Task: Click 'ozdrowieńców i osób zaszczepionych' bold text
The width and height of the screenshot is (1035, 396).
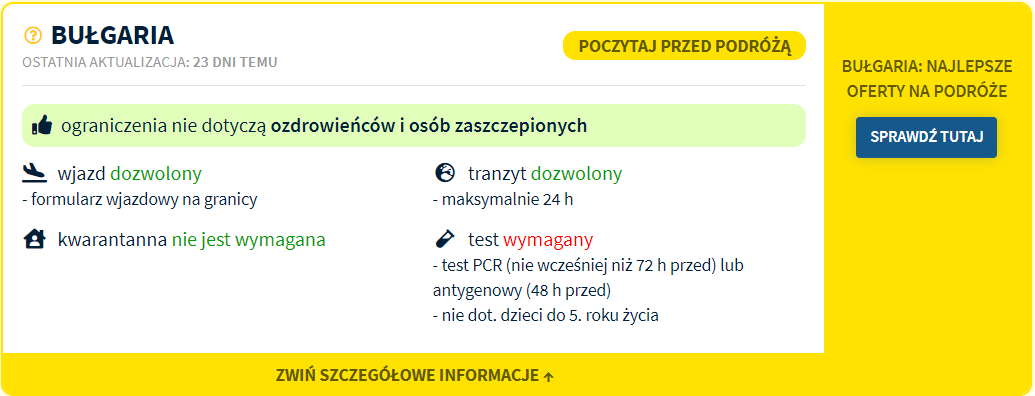Action: 429,125
